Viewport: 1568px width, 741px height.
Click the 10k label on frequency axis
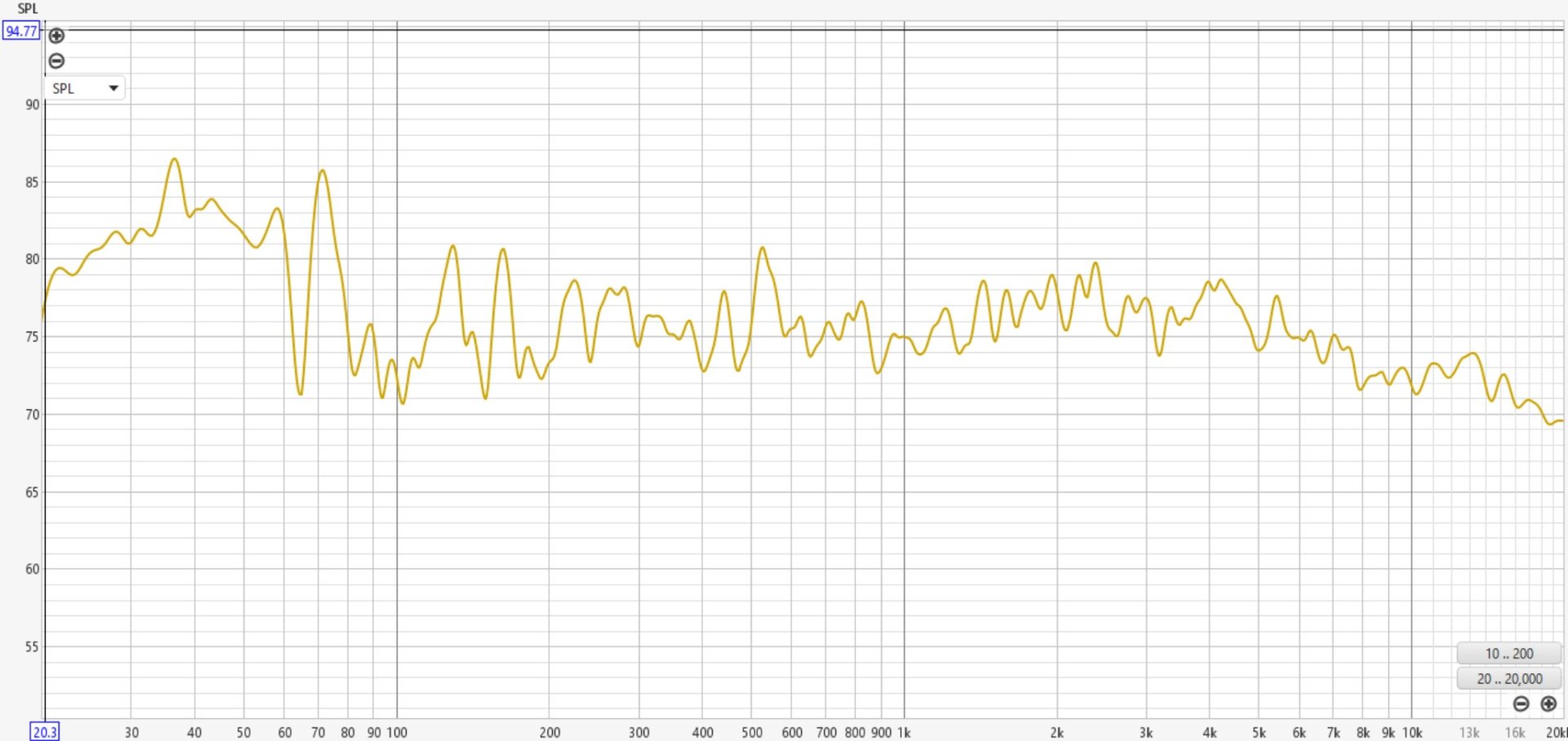coord(1412,733)
